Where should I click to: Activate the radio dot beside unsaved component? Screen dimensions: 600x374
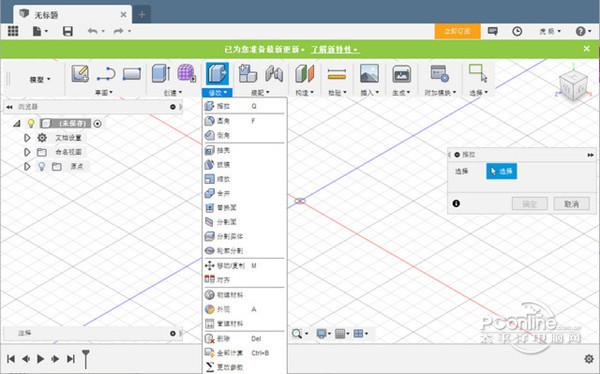[98, 124]
